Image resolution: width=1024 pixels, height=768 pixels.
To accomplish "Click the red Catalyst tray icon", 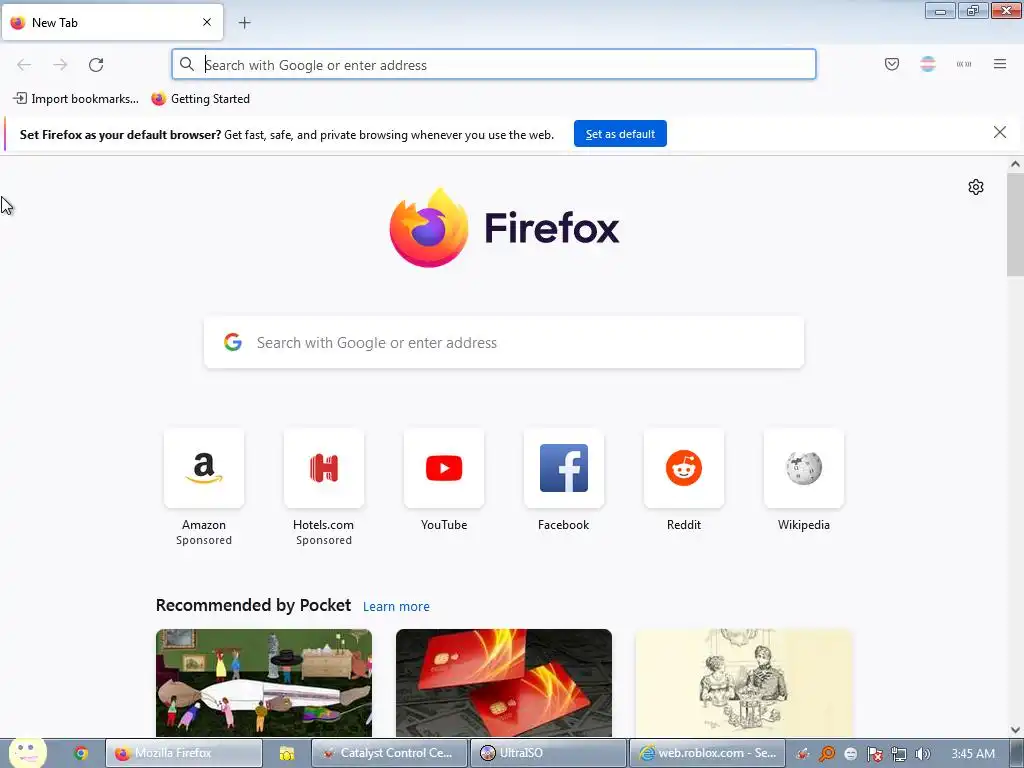I will coord(803,754).
